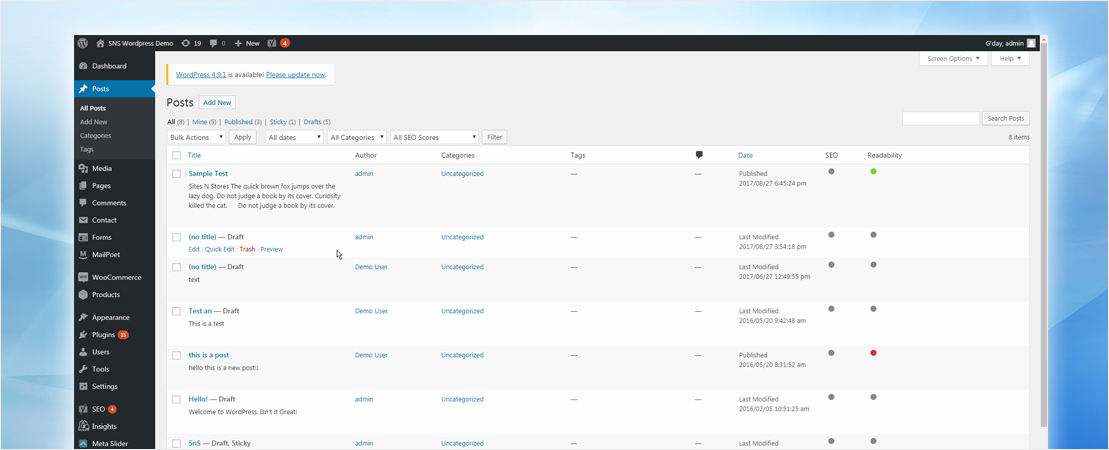Select checkbox for 'this is a post'
The height and width of the screenshot is (450, 1109).
click(x=177, y=355)
